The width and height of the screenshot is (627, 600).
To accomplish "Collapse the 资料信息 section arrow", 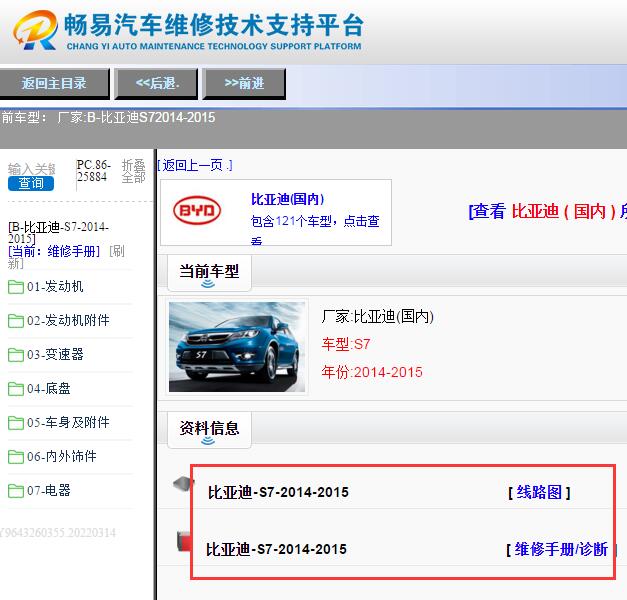I will (208, 441).
